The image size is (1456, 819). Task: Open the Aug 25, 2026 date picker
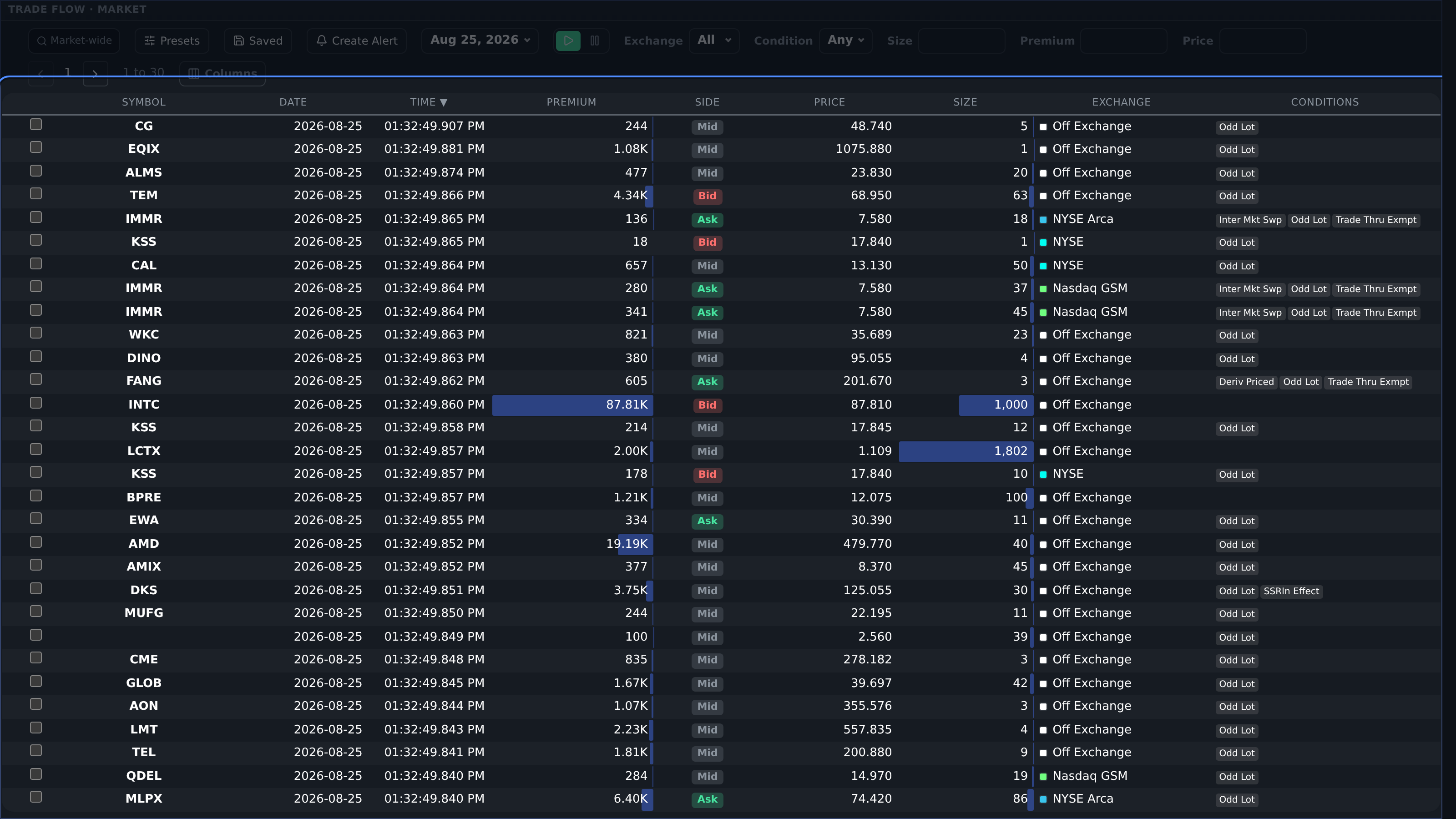click(x=480, y=40)
